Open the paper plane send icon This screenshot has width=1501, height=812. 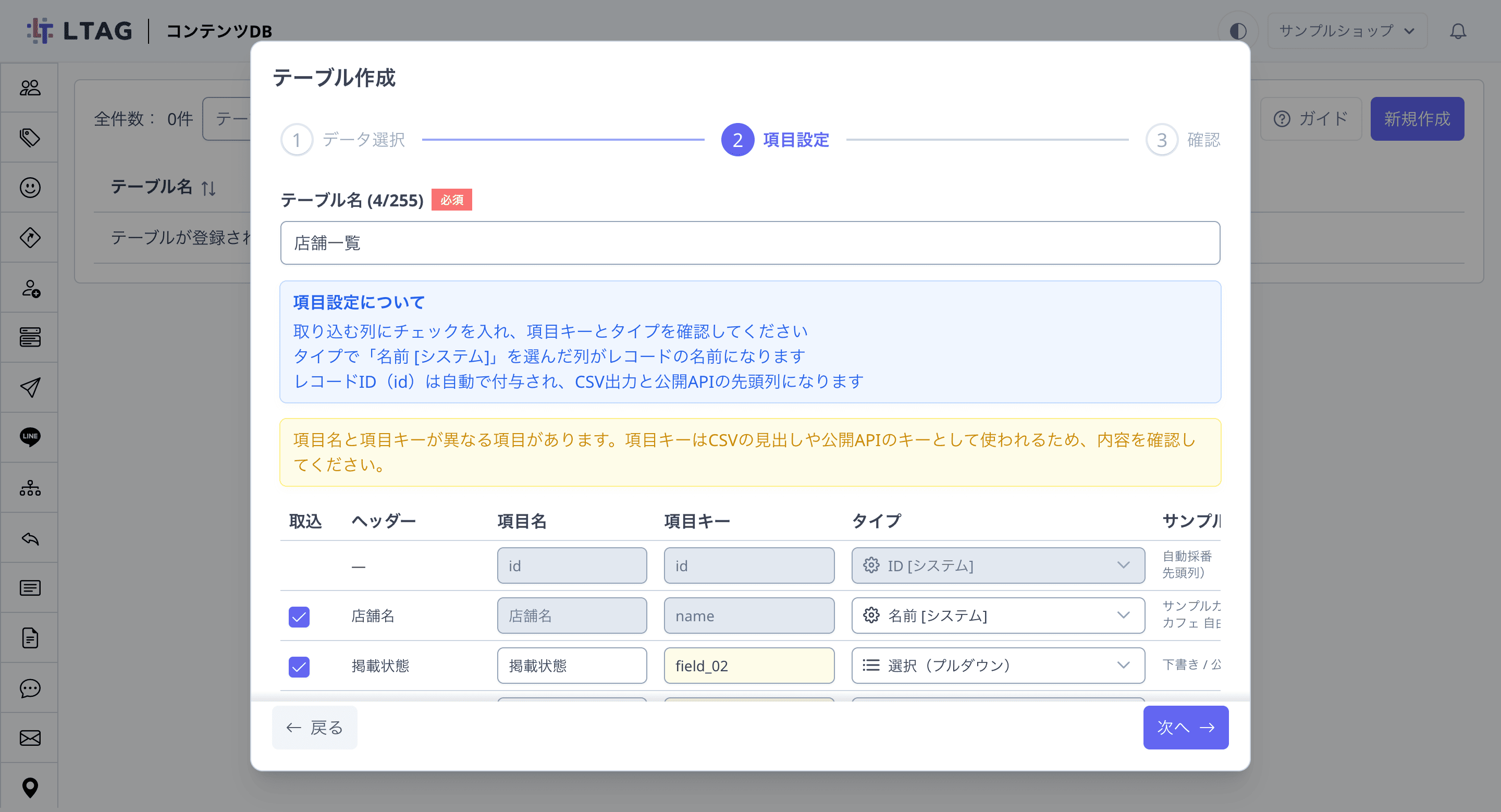[30, 387]
